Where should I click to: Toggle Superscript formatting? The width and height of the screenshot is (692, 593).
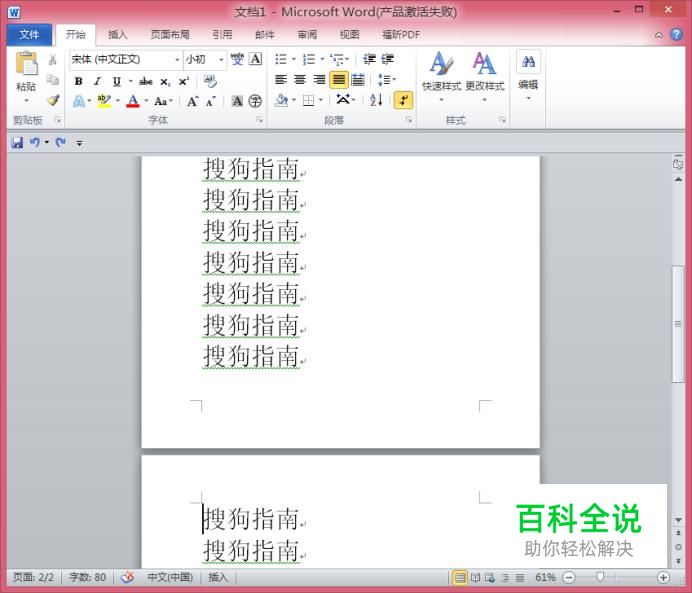tap(184, 81)
